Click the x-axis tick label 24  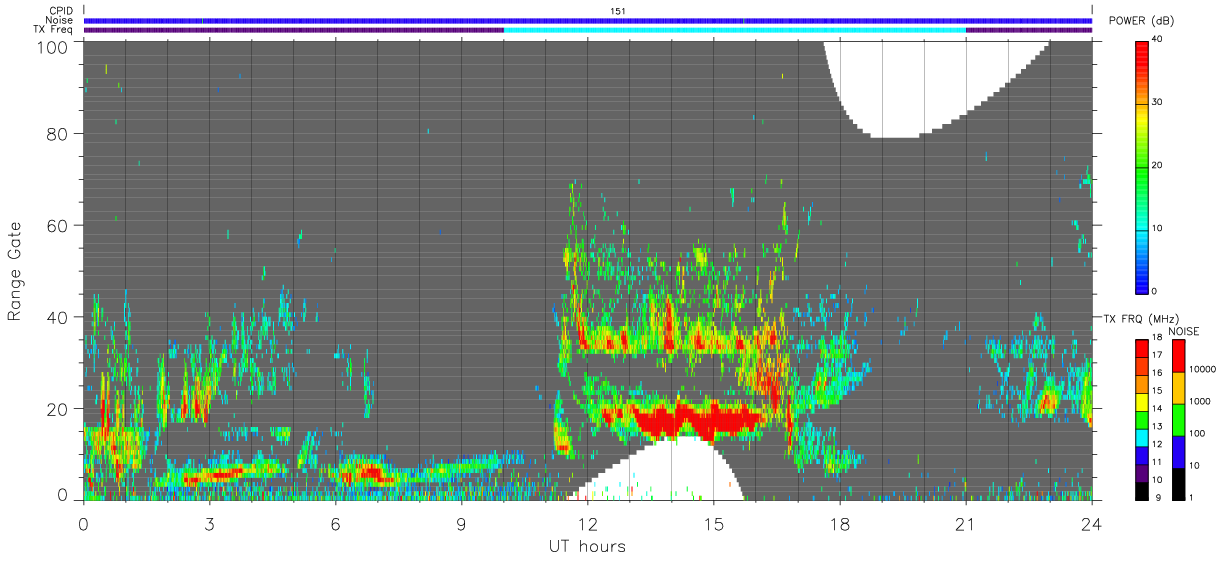[x=1091, y=523]
